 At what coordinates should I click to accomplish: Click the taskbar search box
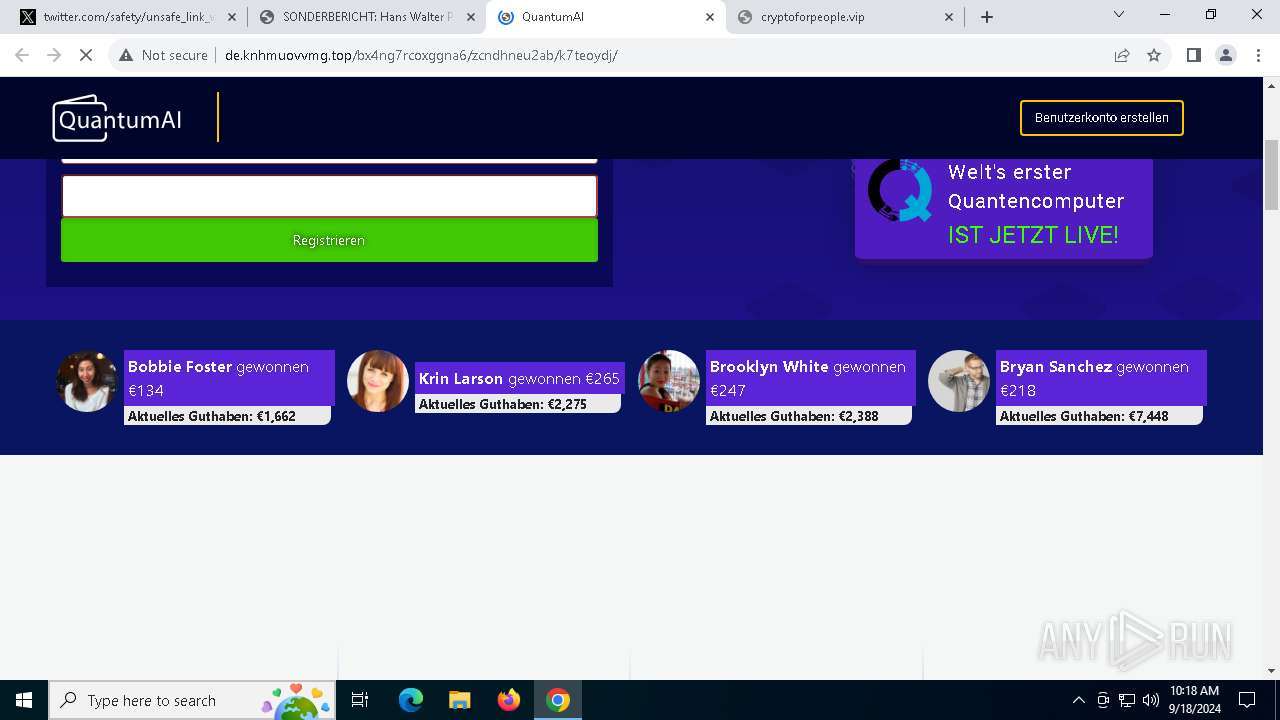point(191,700)
